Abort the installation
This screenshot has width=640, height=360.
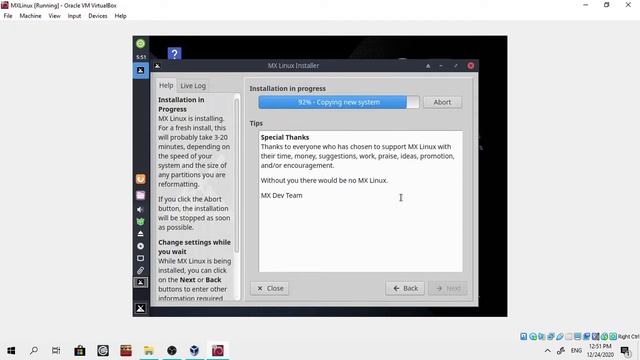442,102
